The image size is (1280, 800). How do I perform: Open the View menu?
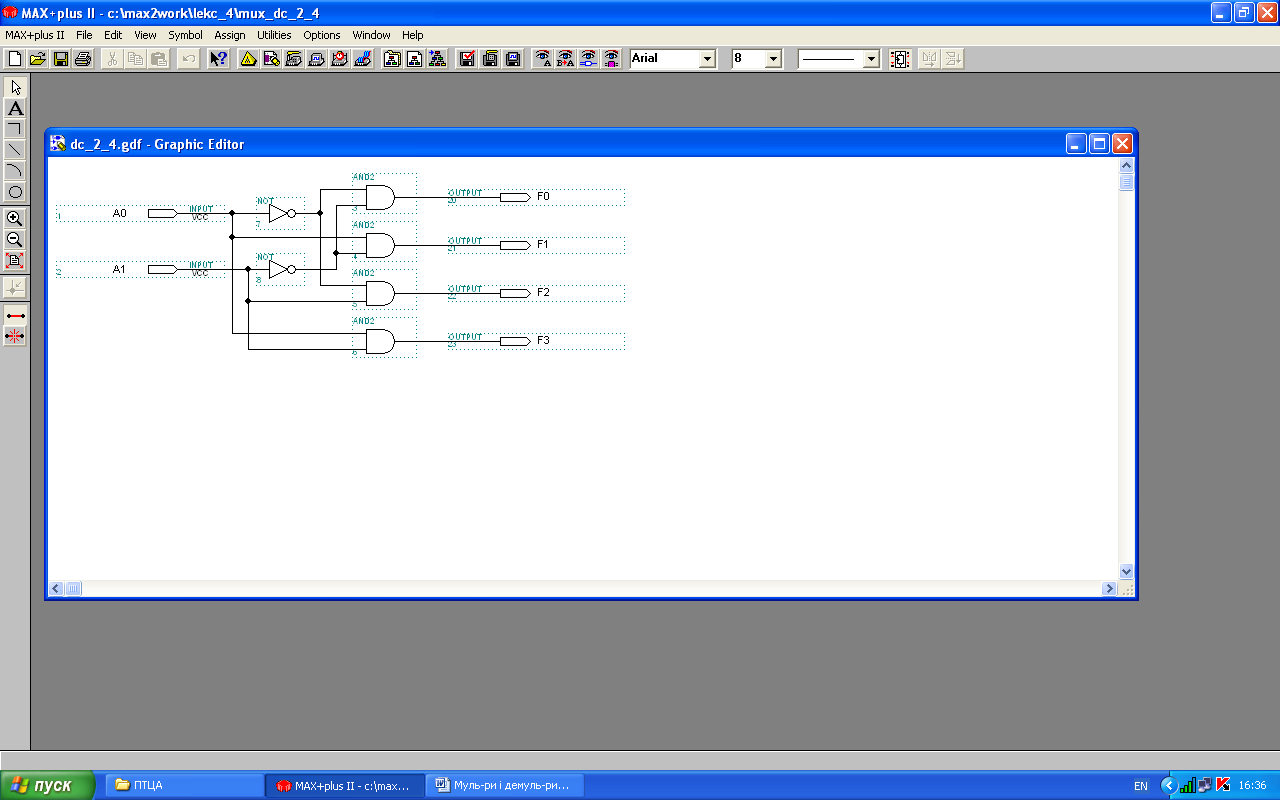(x=145, y=35)
